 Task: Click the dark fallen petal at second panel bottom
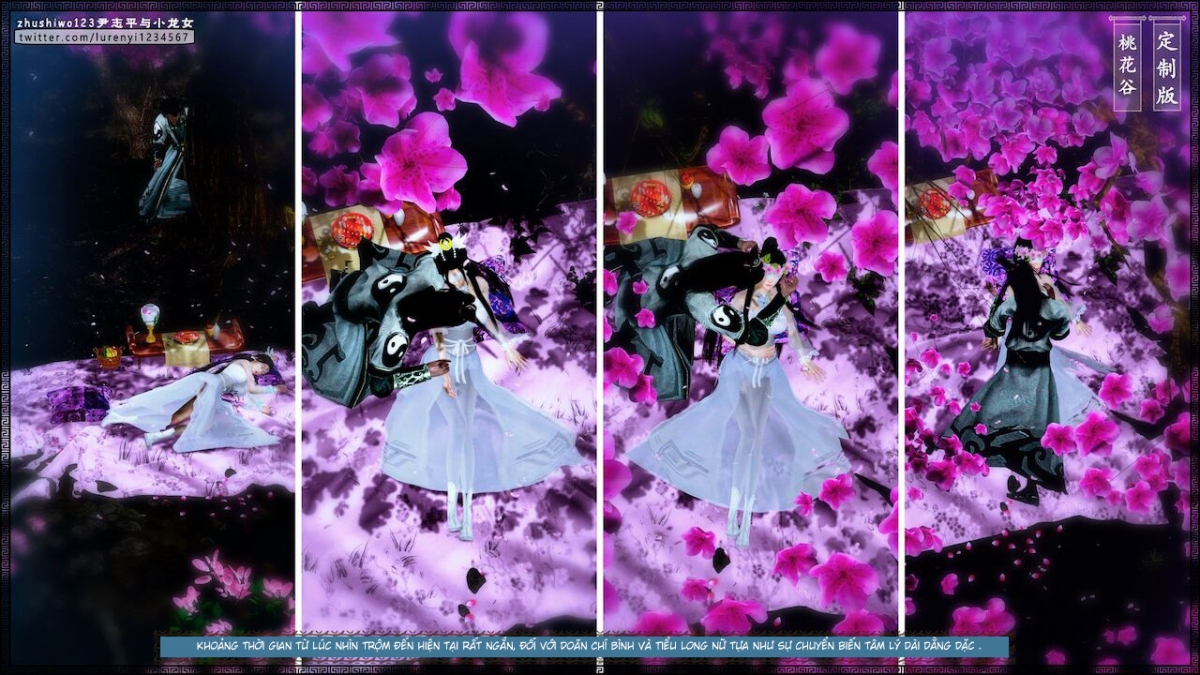477,580
